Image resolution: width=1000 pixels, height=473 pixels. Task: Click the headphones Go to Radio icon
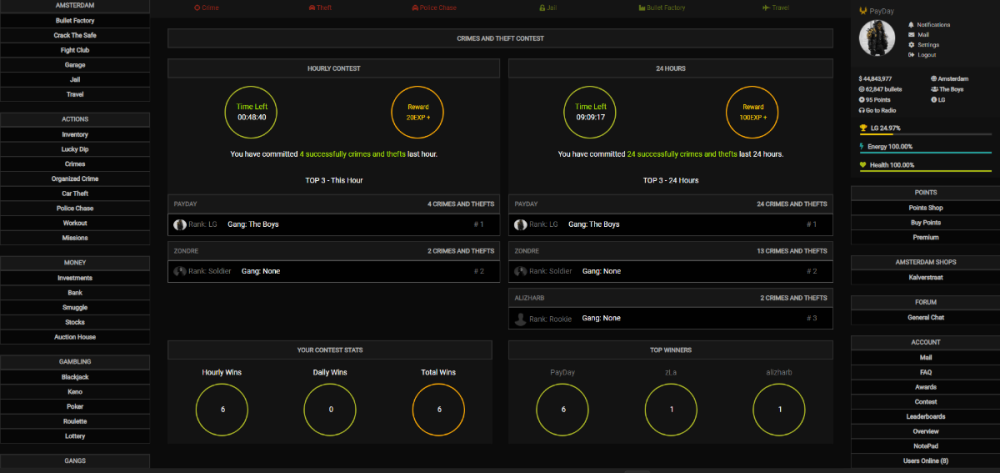pyautogui.click(x=862, y=110)
